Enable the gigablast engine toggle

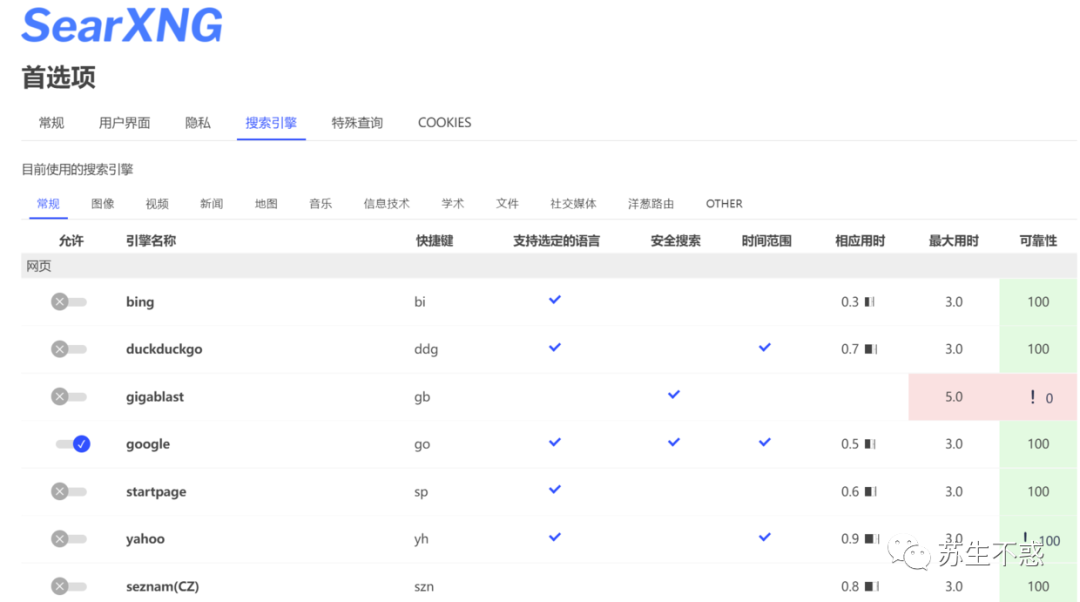point(69,397)
